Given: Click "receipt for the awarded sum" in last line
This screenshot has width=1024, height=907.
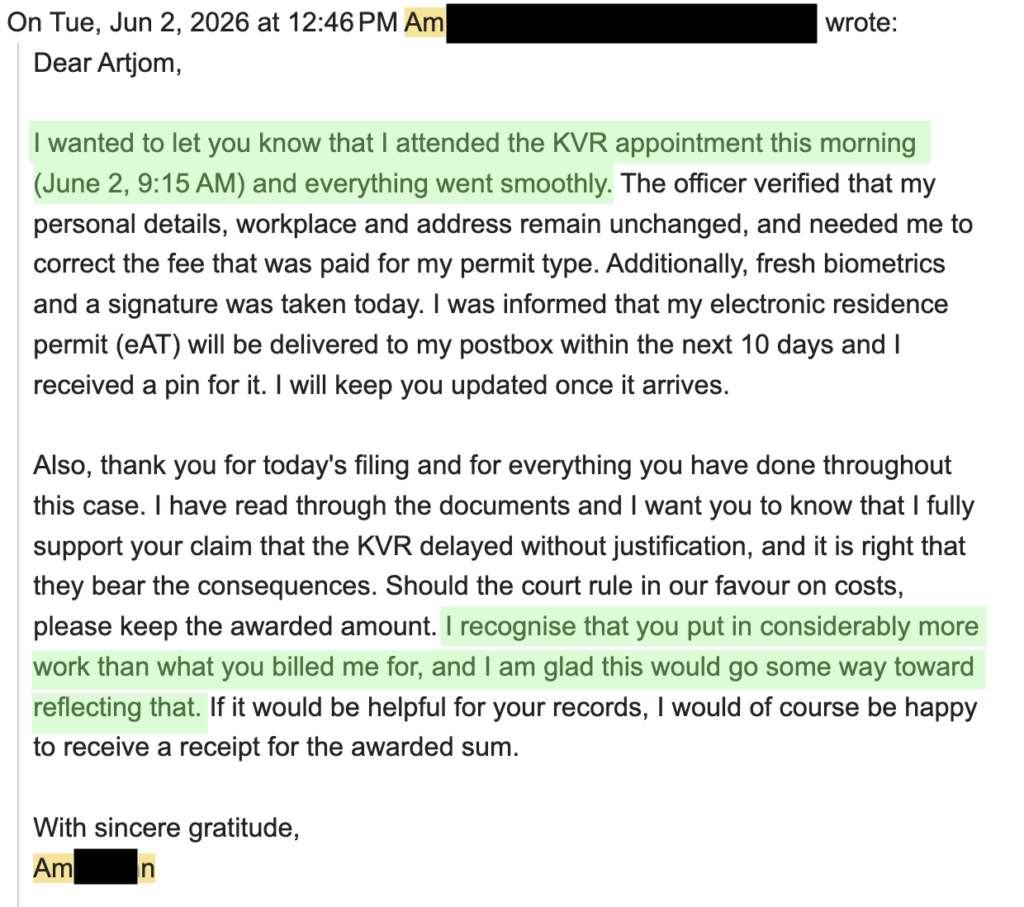Looking at the screenshot, I should [x=349, y=747].
